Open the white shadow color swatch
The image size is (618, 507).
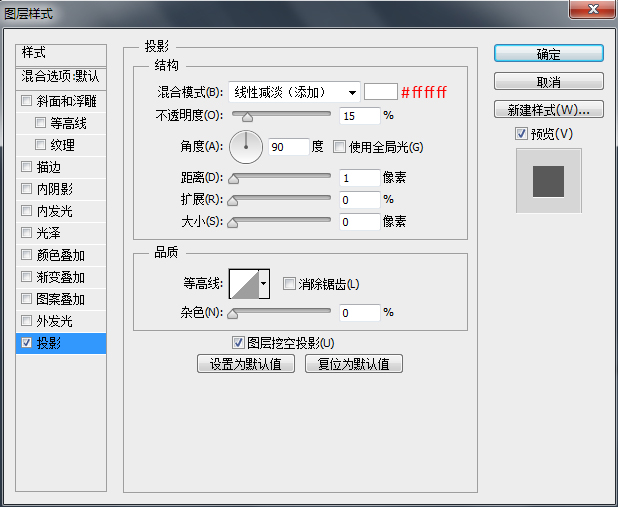pyautogui.click(x=380, y=92)
